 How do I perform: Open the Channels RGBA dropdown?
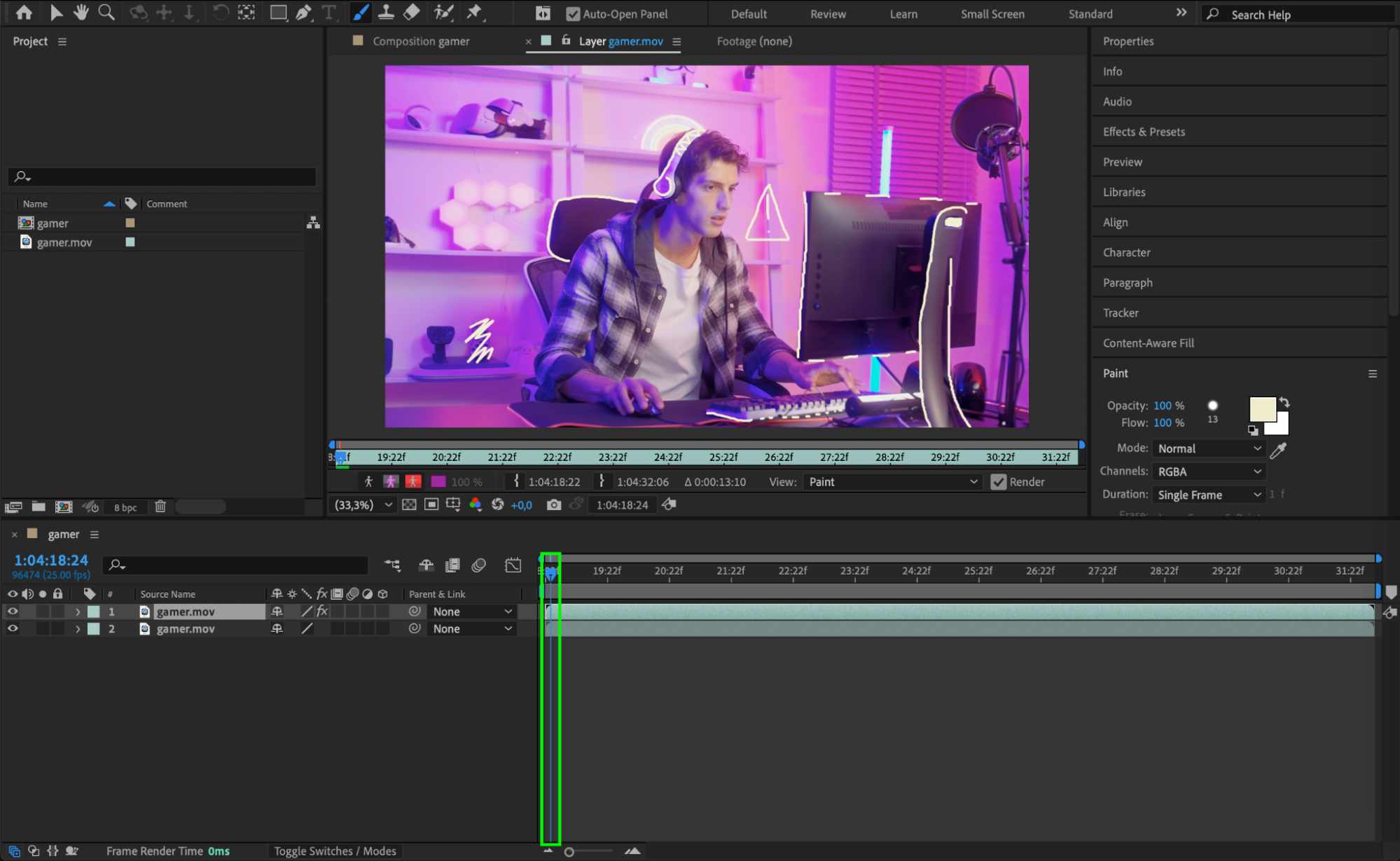1208,471
